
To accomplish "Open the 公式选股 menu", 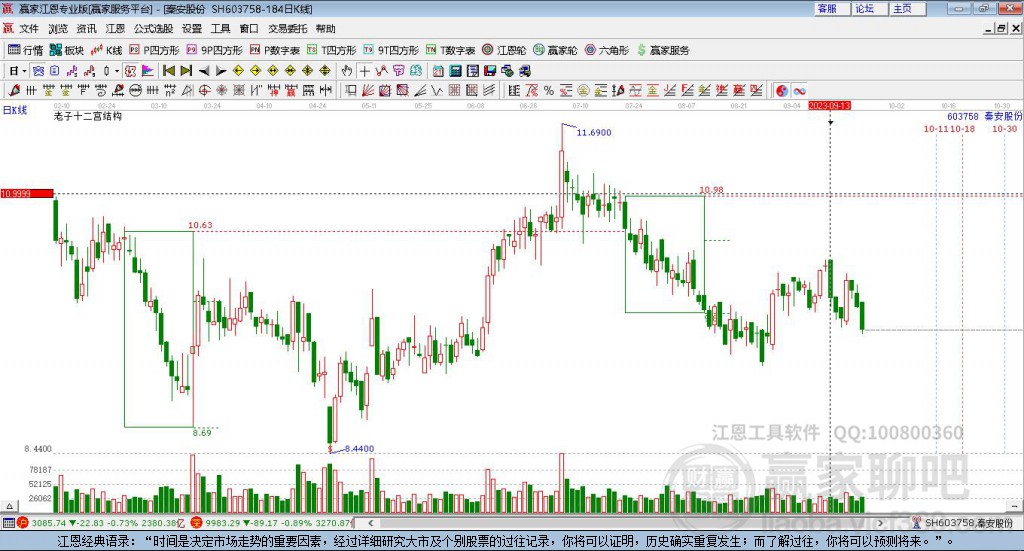I will pos(153,29).
